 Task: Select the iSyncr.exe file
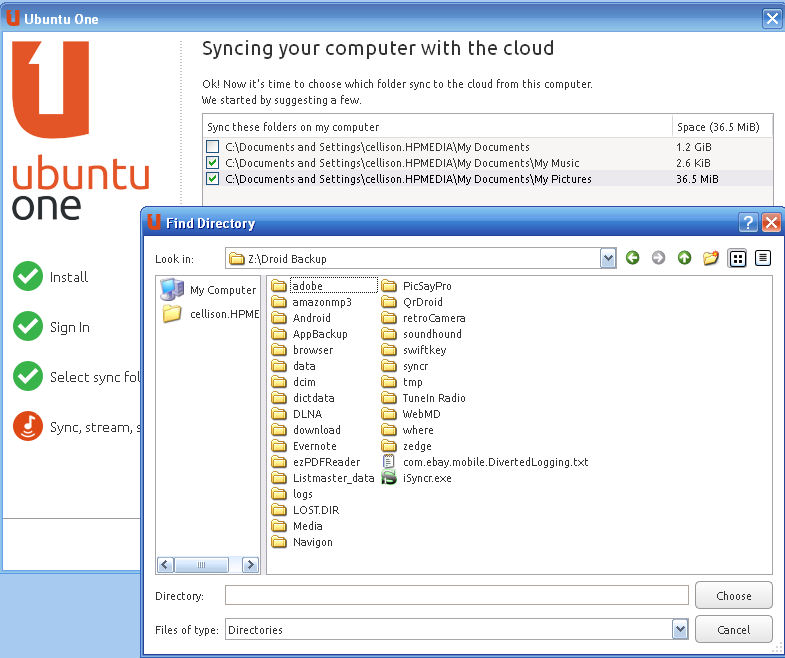tap(416, 478)
